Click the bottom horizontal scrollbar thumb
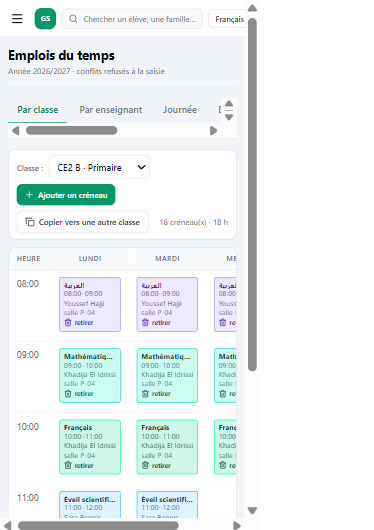Screen dimensions: 374x530 point(98,526)
